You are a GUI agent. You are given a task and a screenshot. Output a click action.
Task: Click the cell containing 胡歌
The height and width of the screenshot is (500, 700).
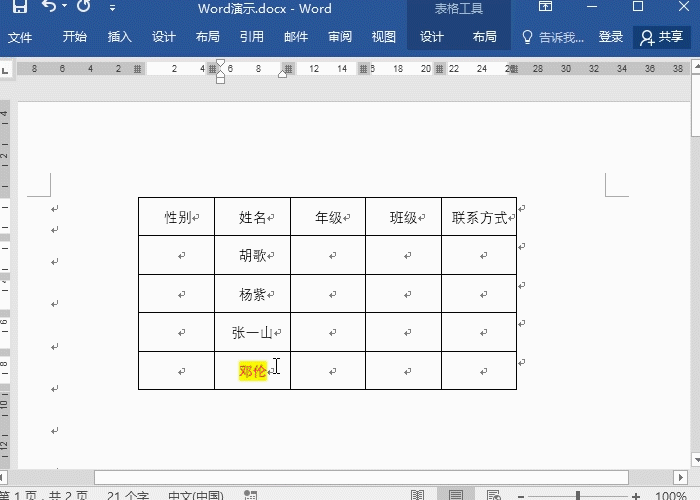[x=252, y=255]
